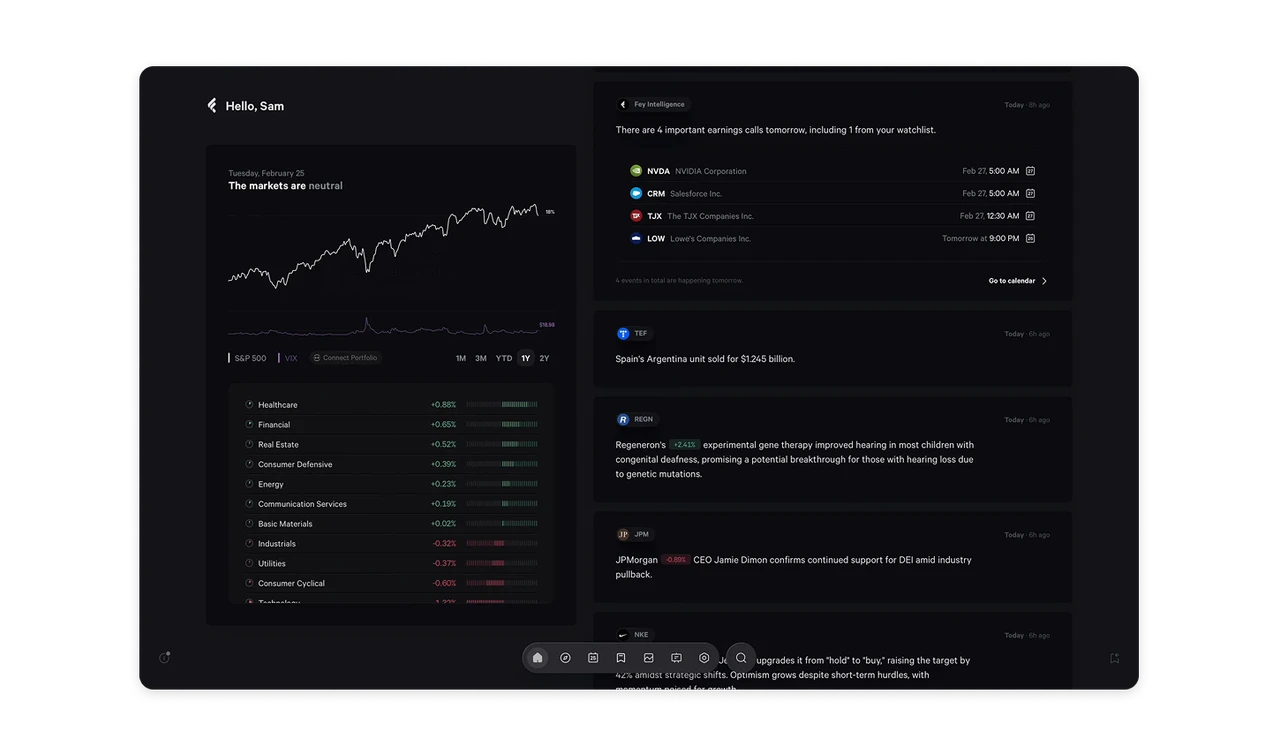1280x754 pixels.
Task: Select the 2Y time range
Action: pos(545,358)
